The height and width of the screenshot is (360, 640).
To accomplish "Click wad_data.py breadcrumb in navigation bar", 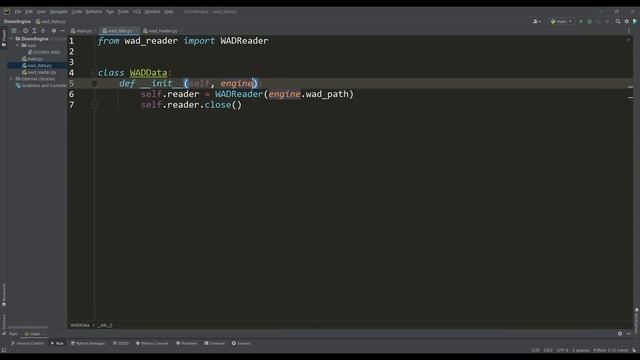I will 51,22.
